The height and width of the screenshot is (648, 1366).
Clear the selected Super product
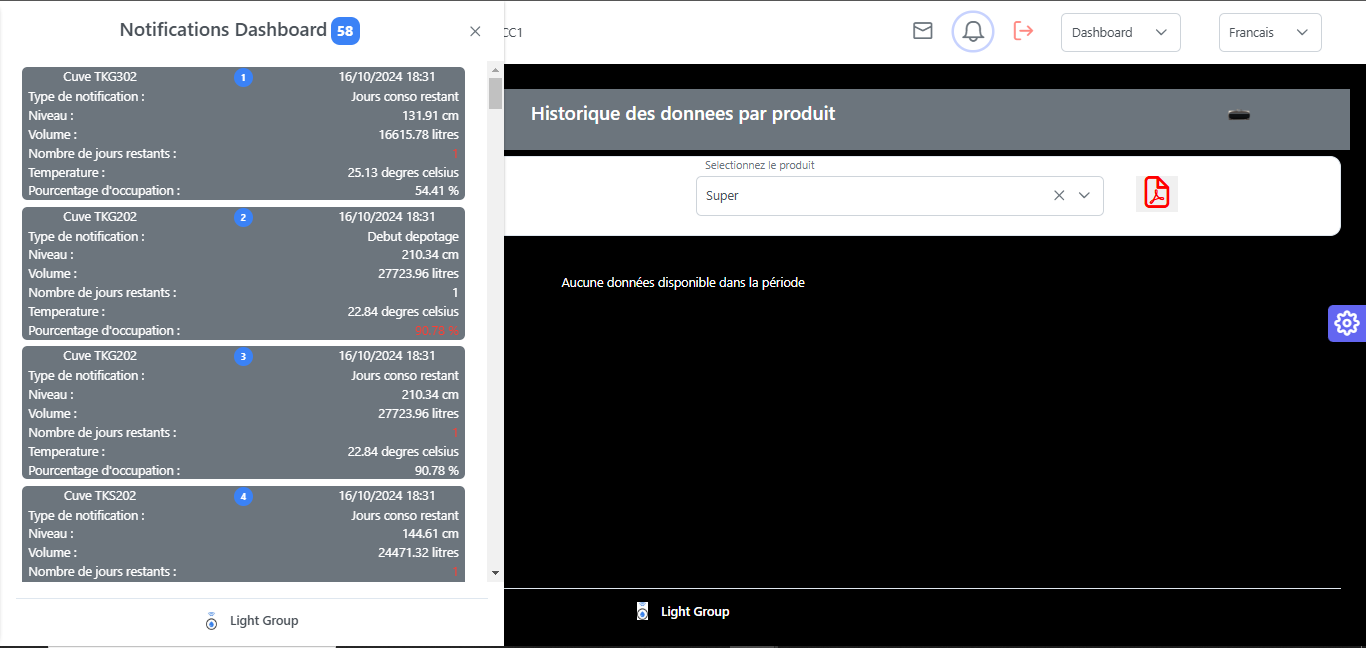(1059, 196)
